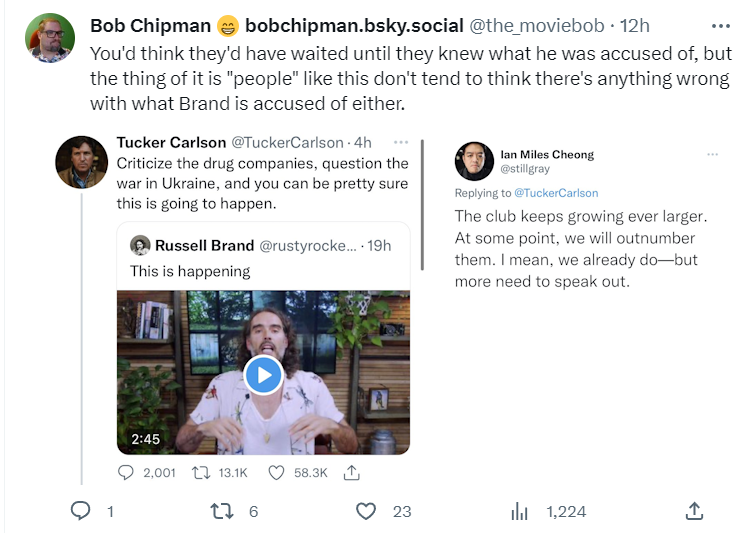Like Bob Chipman's post
The height and width of the screenshot is (533, 750).
tap(366, 511)
